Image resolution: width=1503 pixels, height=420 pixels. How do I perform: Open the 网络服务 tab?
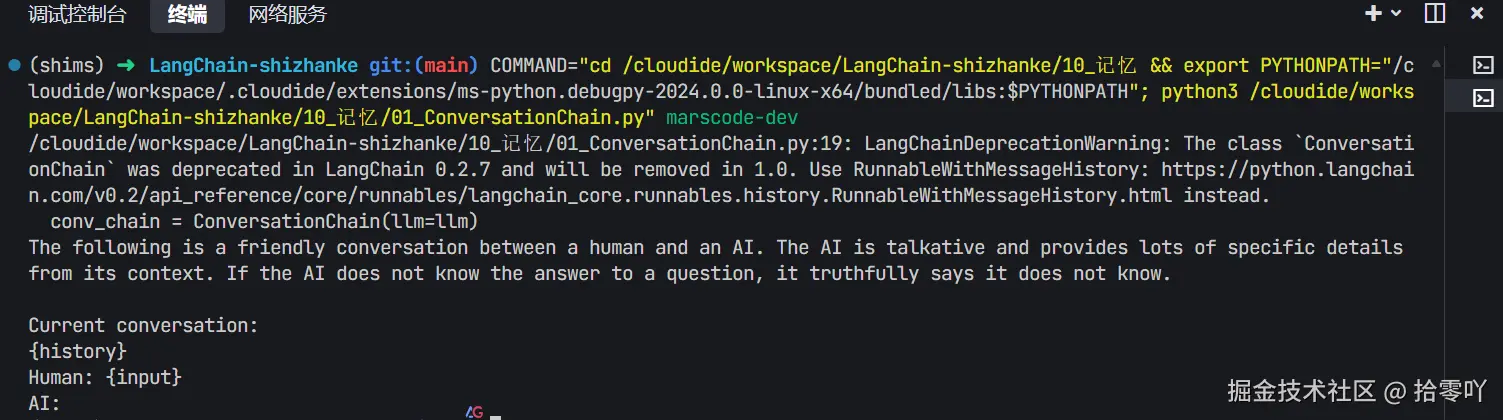(287, 15)
